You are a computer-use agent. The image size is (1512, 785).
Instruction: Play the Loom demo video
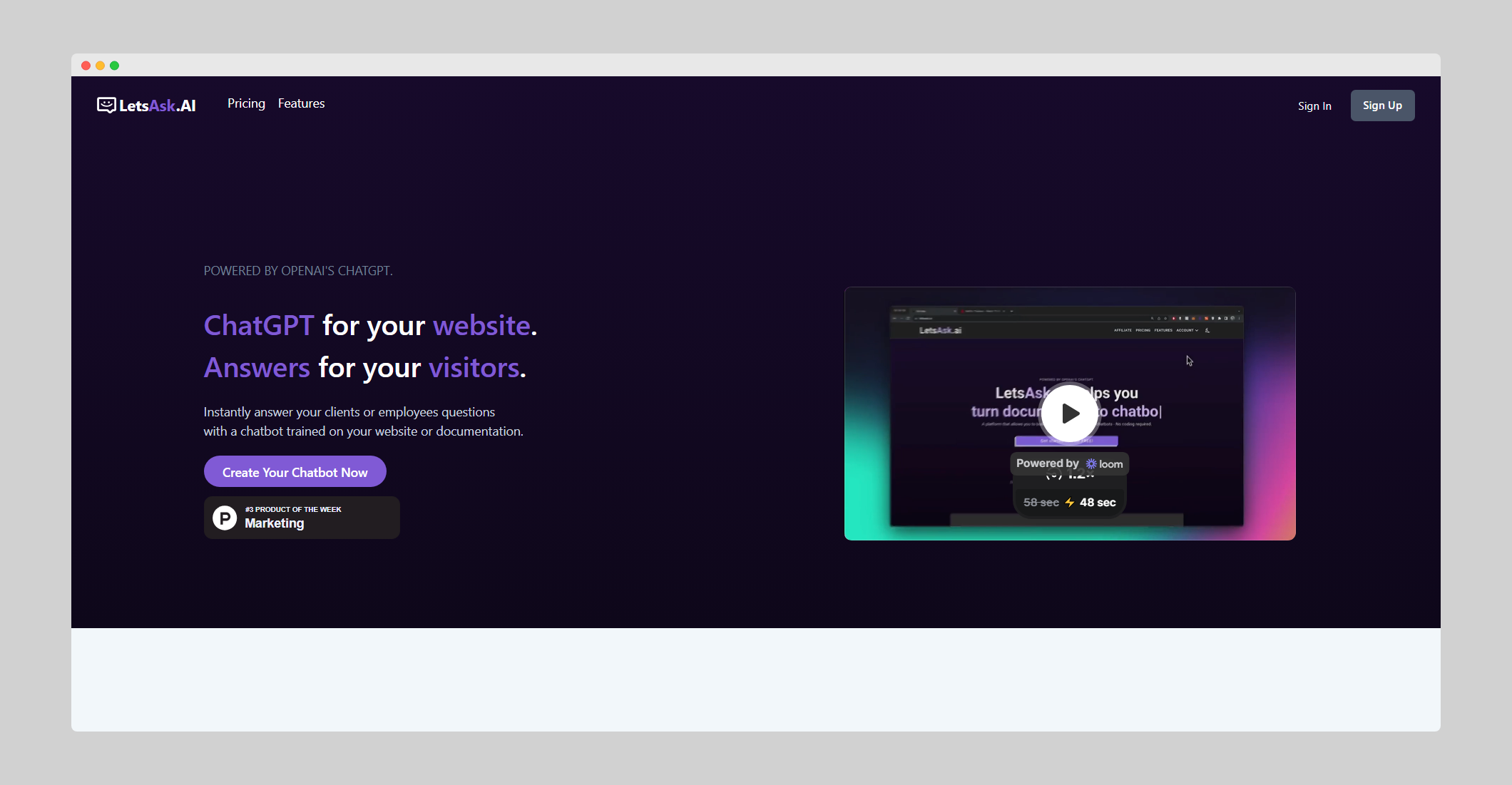click(1070, 414)
